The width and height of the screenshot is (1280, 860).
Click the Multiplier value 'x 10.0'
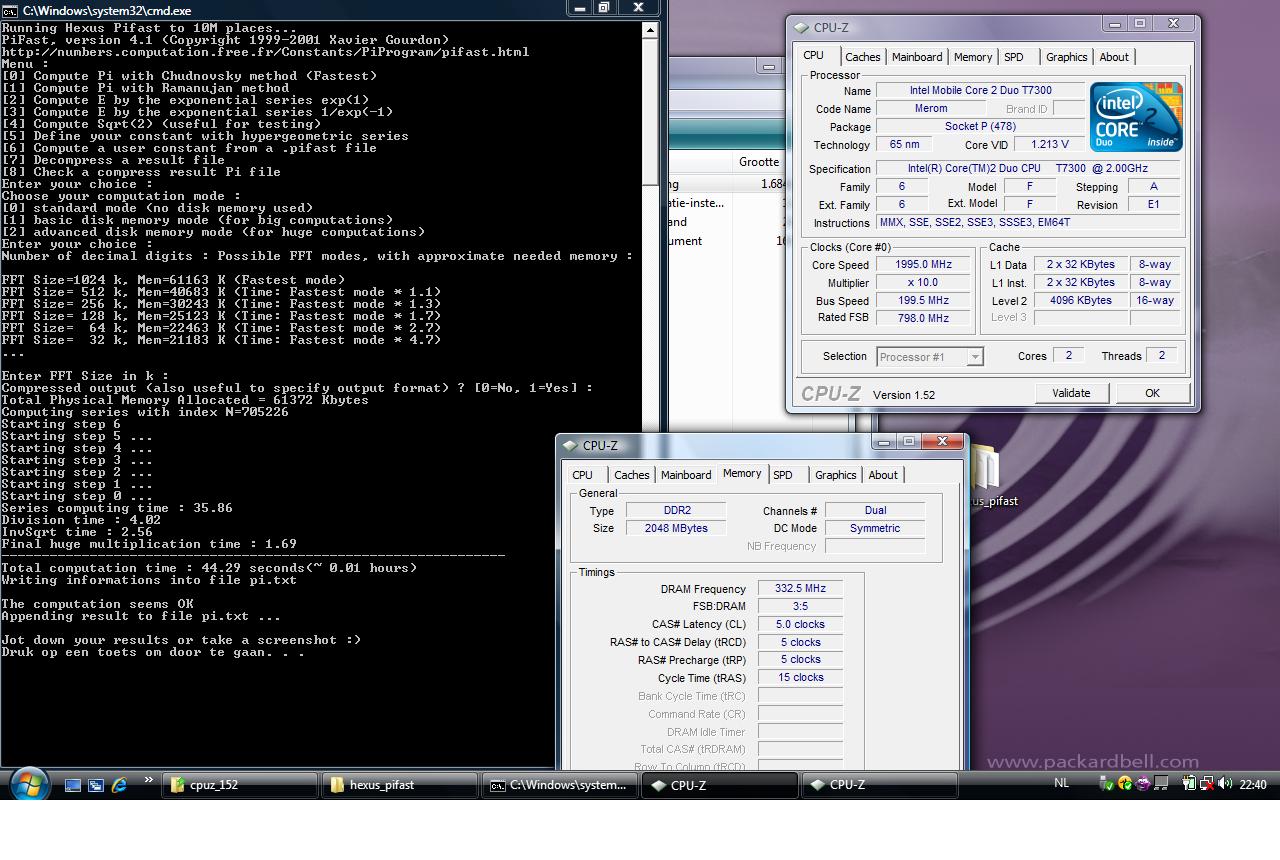pos(923,282)
